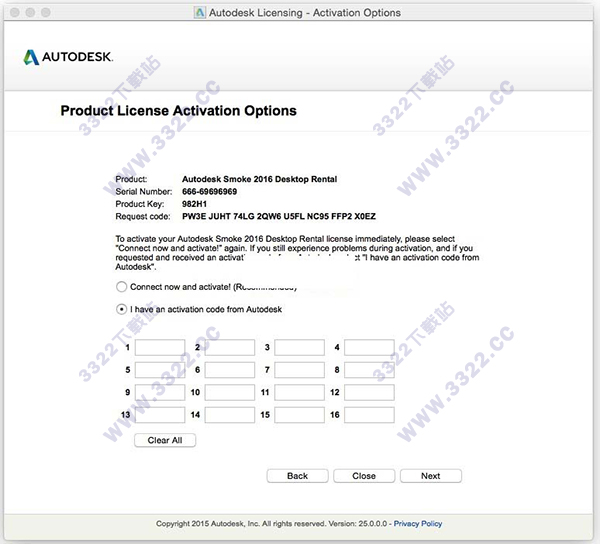
Task: Click activation code field 12
Action: [369, 393]
